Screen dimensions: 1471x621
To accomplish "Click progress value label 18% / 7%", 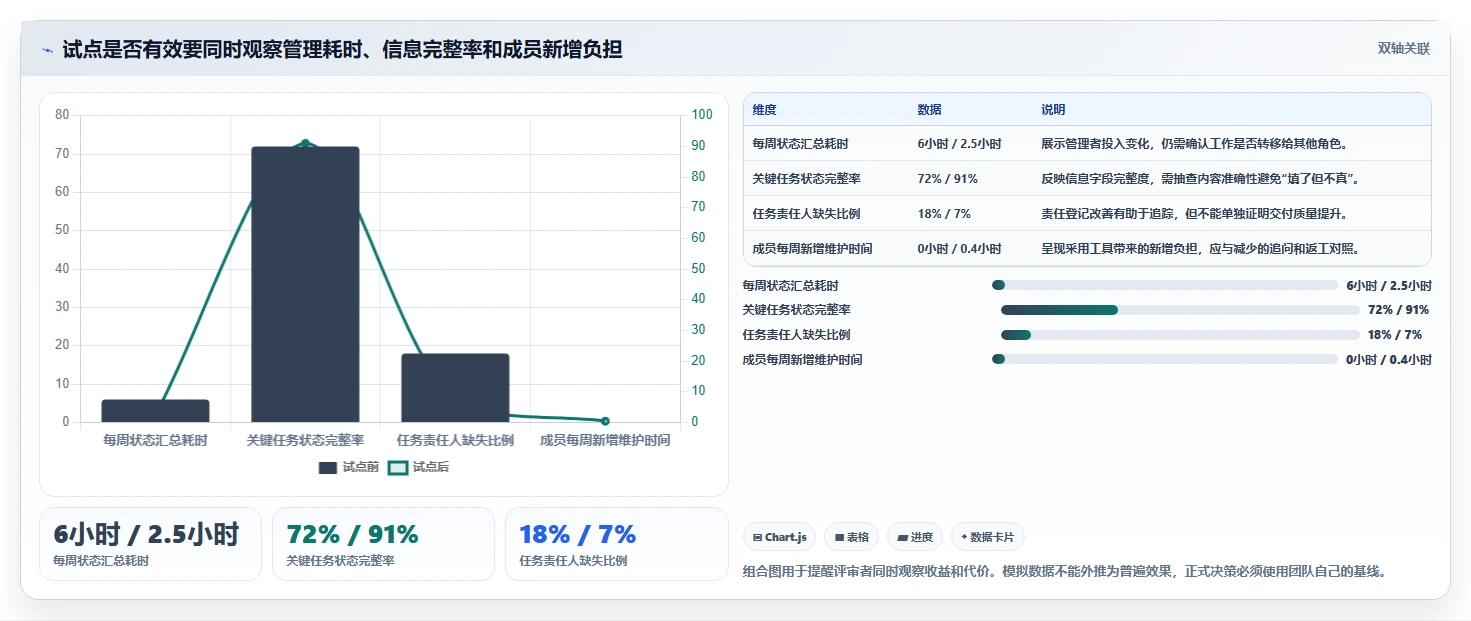I will coord(1395,335).
